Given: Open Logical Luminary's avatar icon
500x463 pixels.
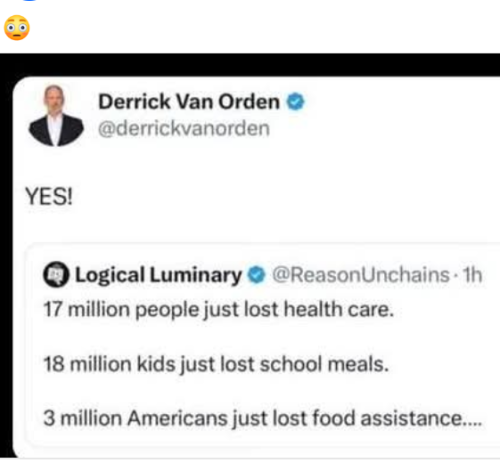Looking at the screenshot, I should [x=56, y=275].
